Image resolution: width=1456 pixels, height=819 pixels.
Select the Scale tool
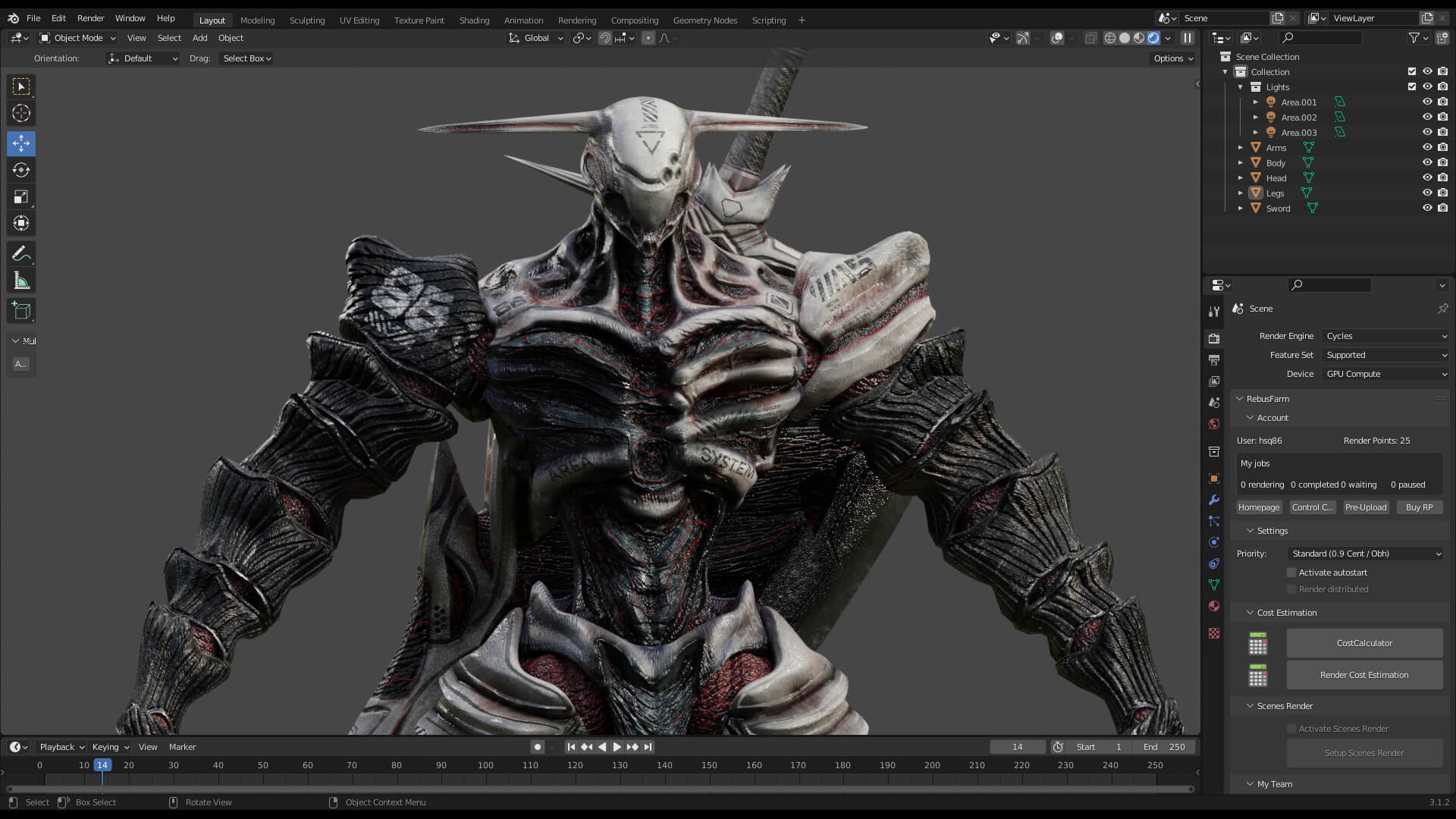click(x=21, y=196)
